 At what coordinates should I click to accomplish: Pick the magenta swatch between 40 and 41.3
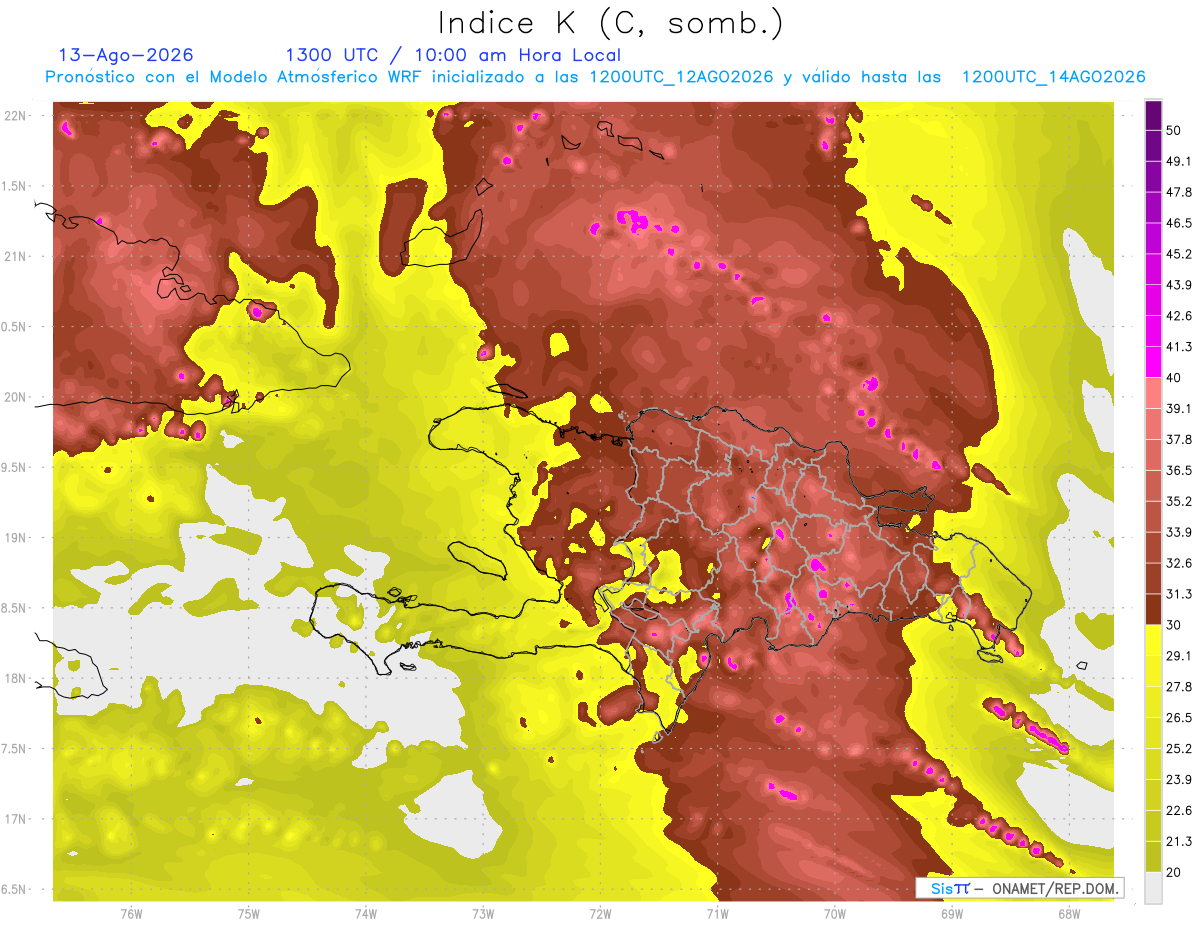click(x=1153, y=362)
